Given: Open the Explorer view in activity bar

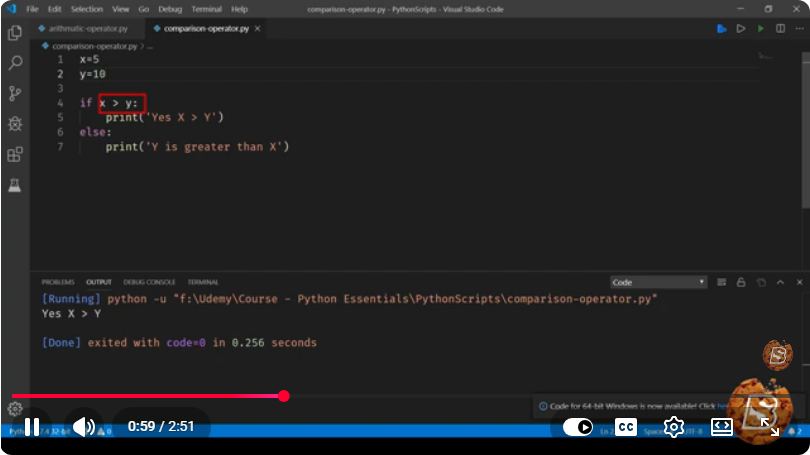Looking at the screenshot, I should tap(15, 33).
